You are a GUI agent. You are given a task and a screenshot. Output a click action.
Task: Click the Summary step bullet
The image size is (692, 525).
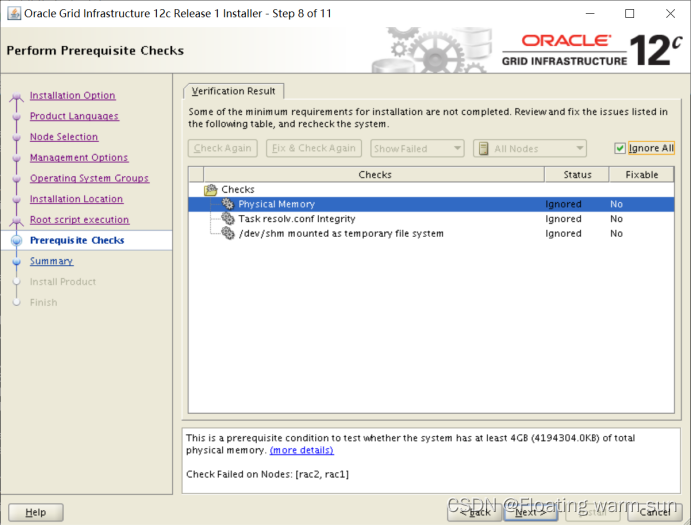point(17,261)
